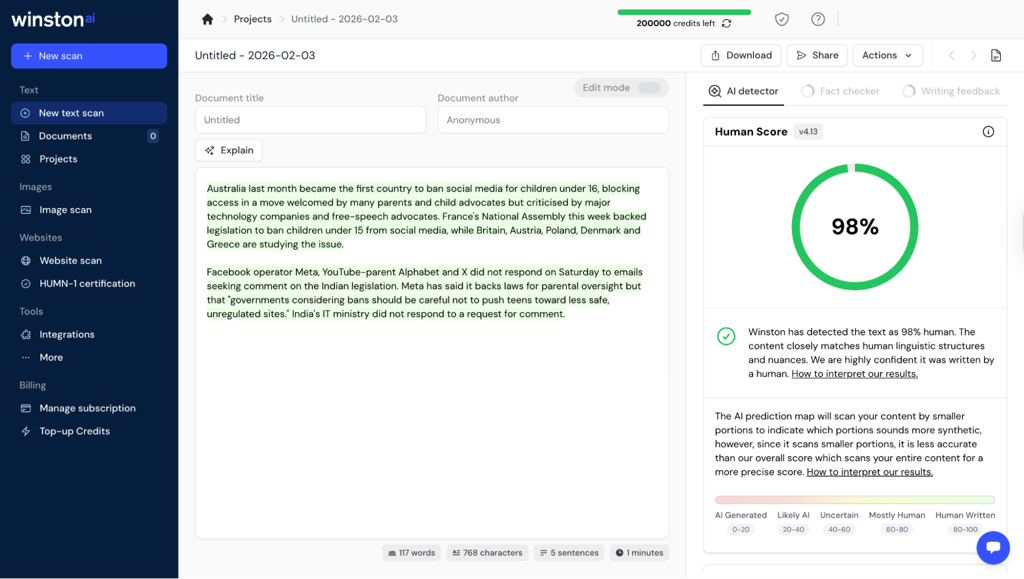1024x579 pixels.
Task: Open the Human Score info icon
Action: pos(988,132)
